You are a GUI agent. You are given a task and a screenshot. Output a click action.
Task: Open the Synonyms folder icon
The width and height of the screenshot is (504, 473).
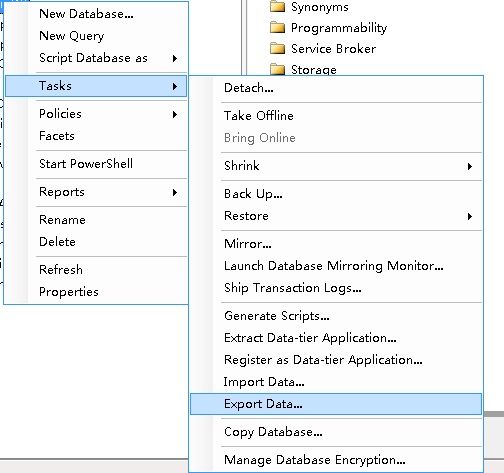277,7
